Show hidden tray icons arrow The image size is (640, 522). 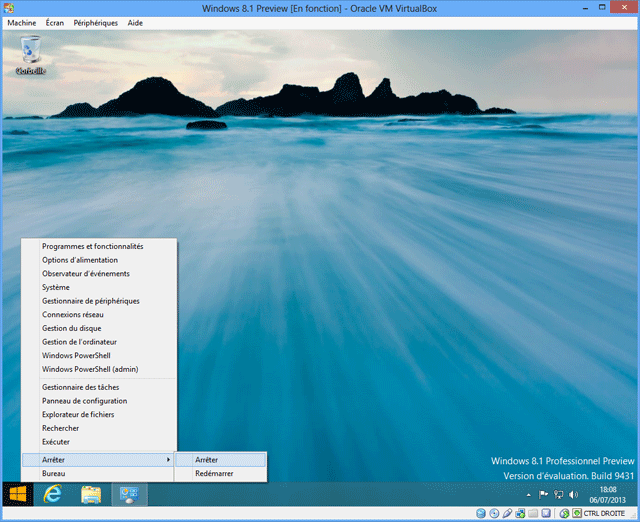click(x=529, y=495)
